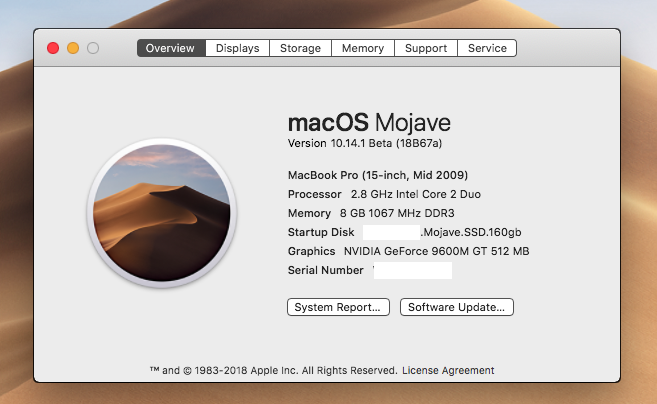Click the Processor label
657x404 pixels.
(315, 194)
